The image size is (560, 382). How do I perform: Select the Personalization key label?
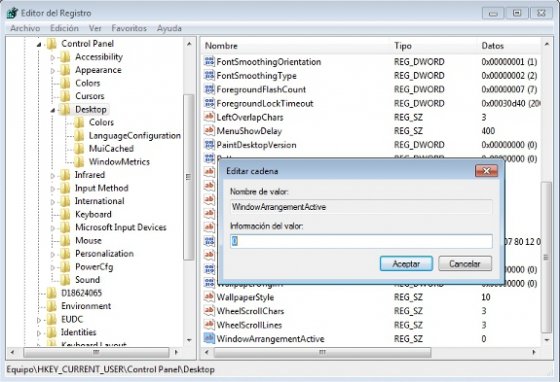[104, 253]
